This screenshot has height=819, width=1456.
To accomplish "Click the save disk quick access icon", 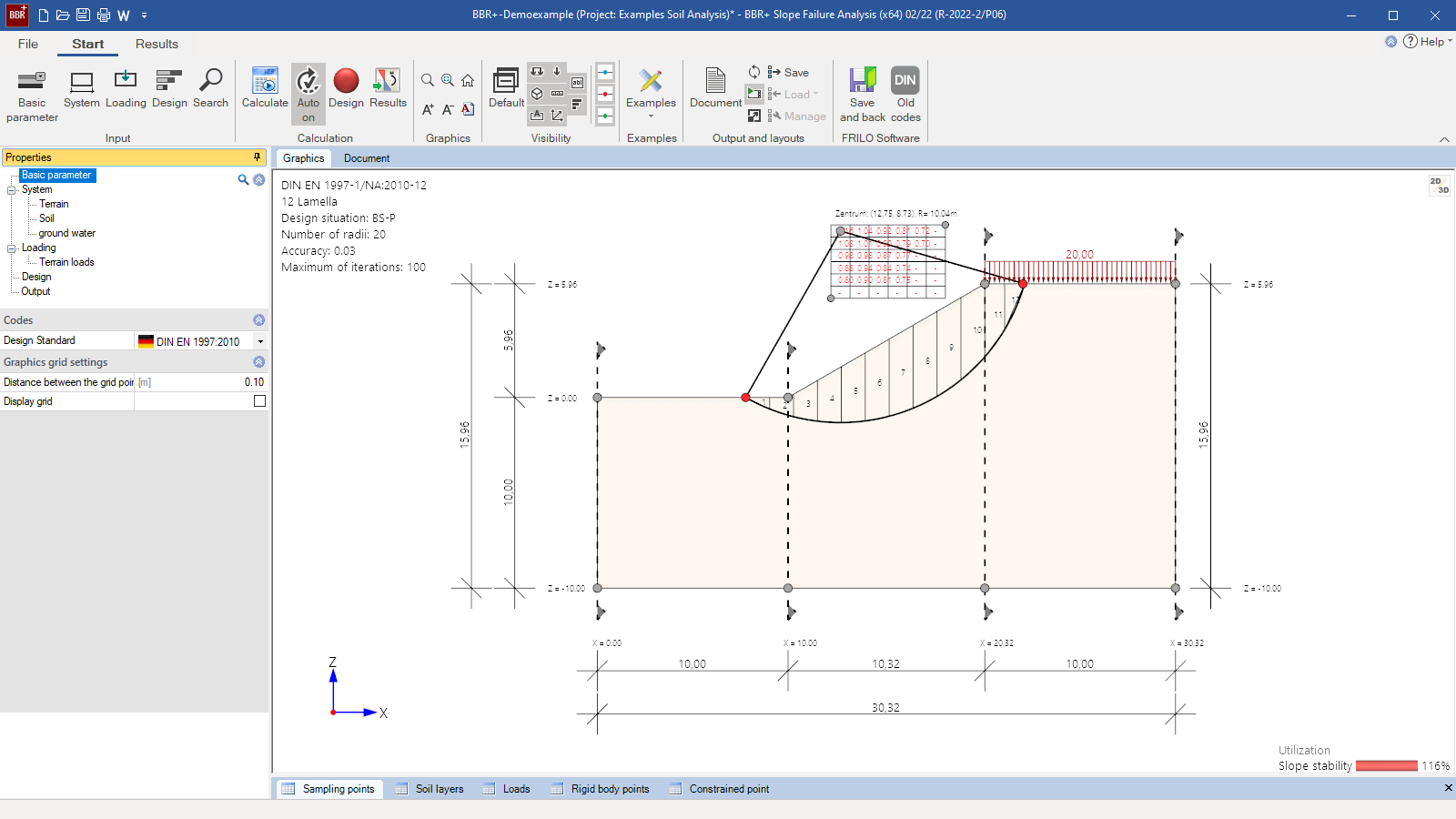I will tap(83, 15).
